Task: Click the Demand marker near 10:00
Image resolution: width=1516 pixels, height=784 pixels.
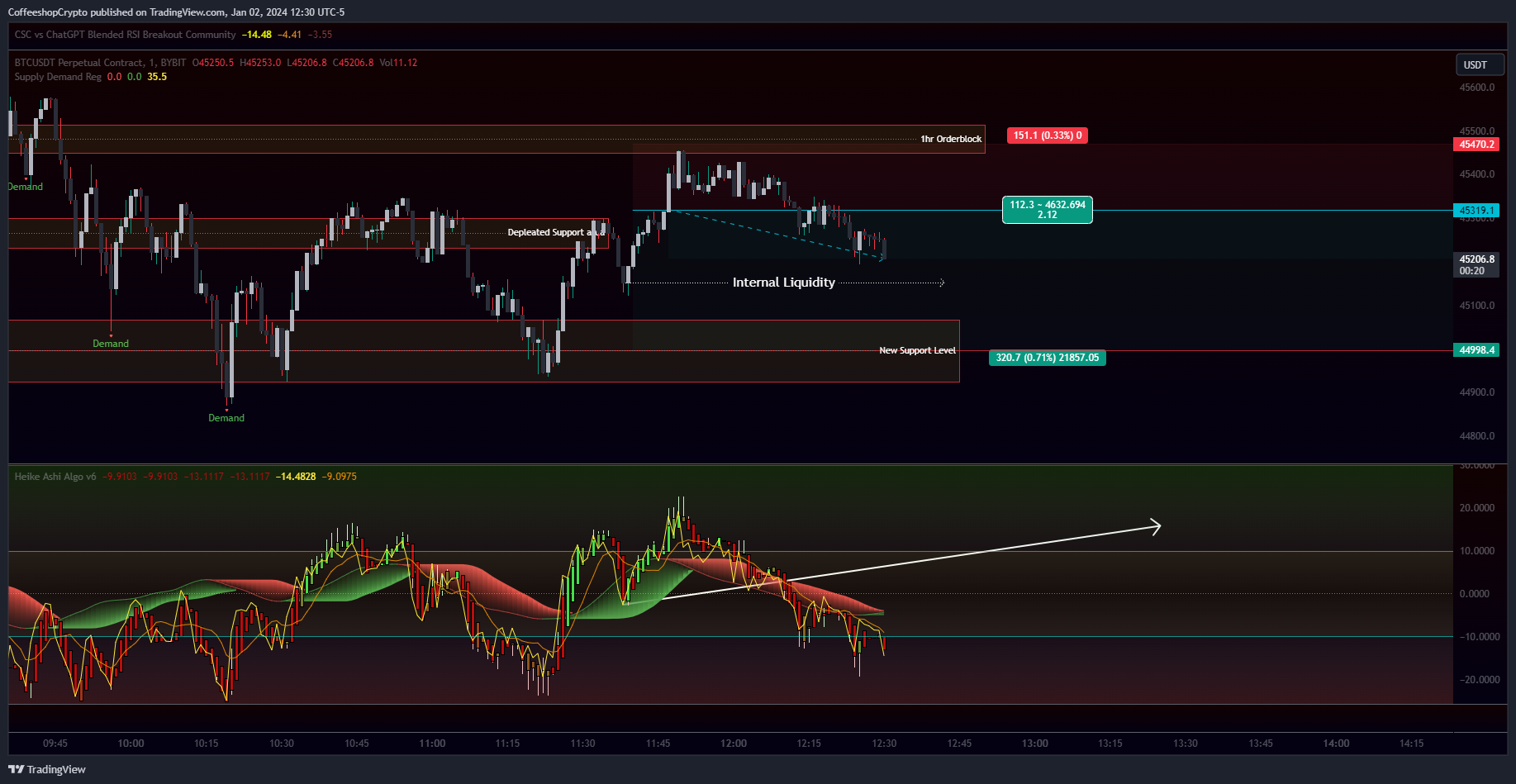Action: tap(110, 344)
